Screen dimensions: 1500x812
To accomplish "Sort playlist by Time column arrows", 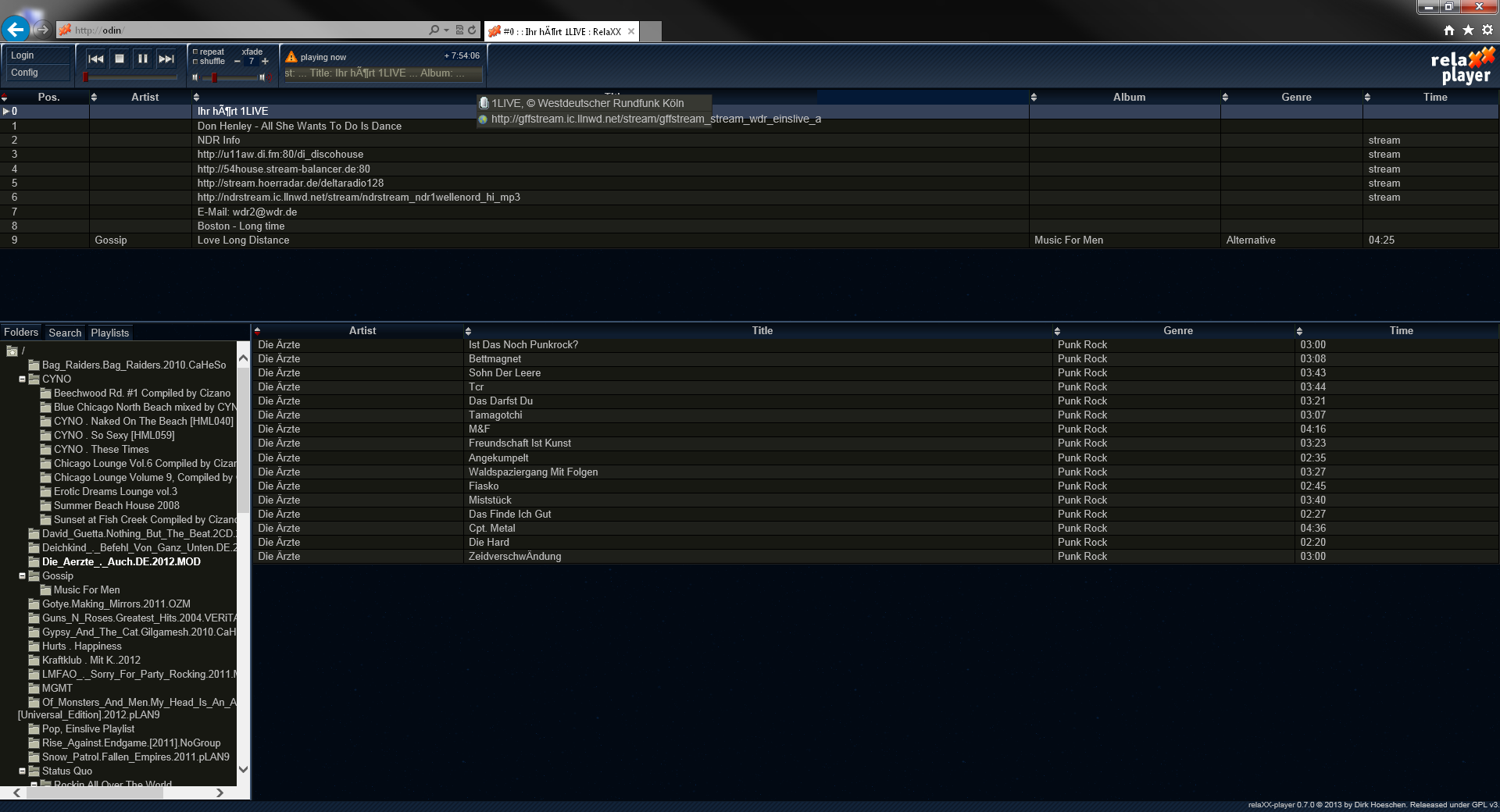I will pos(1367,98).
